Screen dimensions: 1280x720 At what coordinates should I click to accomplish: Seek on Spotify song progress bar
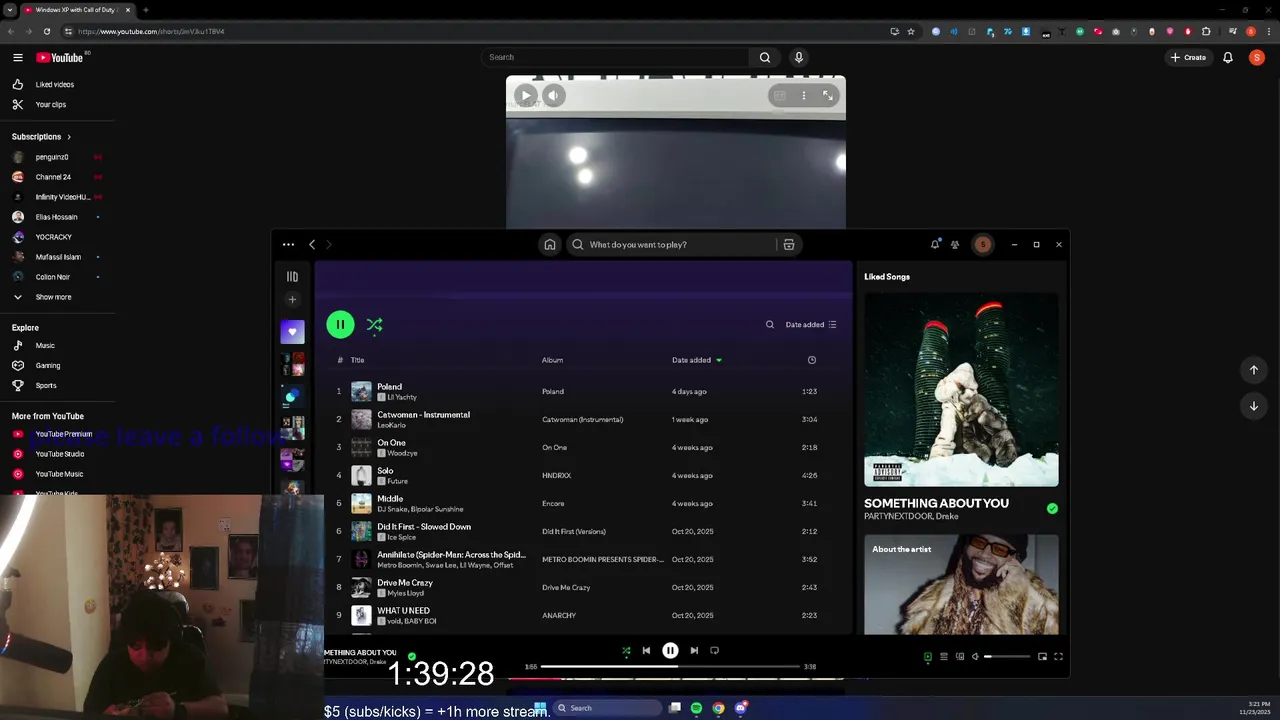670,666
